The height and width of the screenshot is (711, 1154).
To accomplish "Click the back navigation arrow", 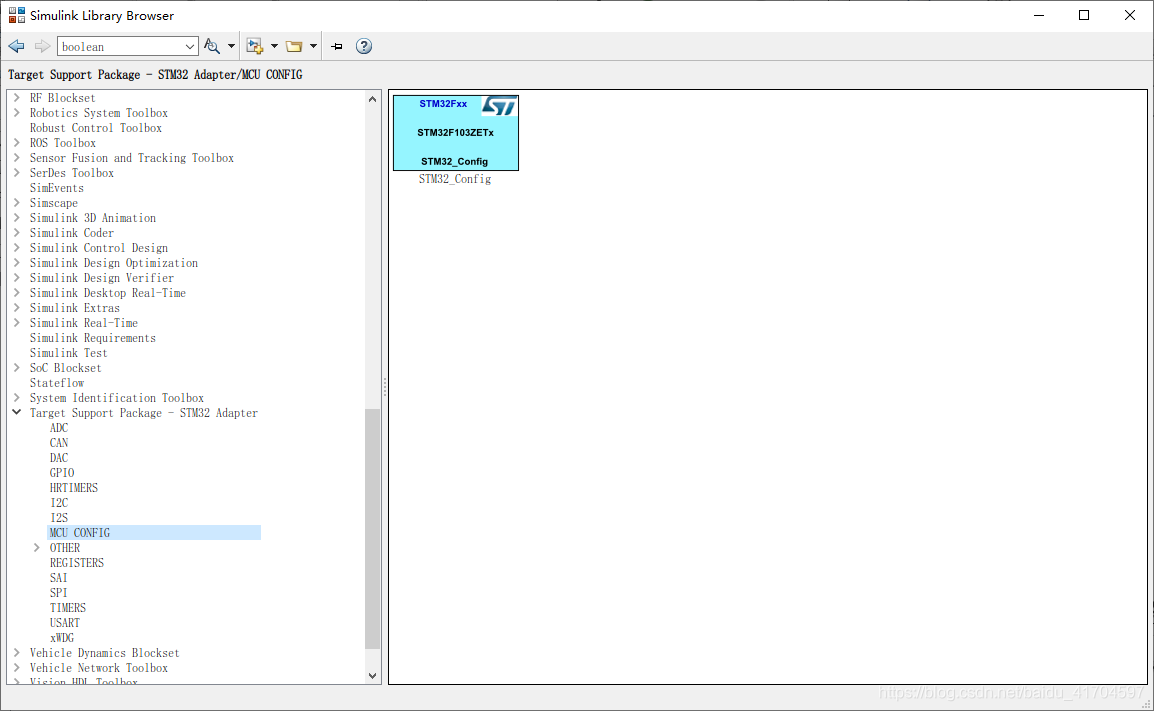I will pos(16,46).
